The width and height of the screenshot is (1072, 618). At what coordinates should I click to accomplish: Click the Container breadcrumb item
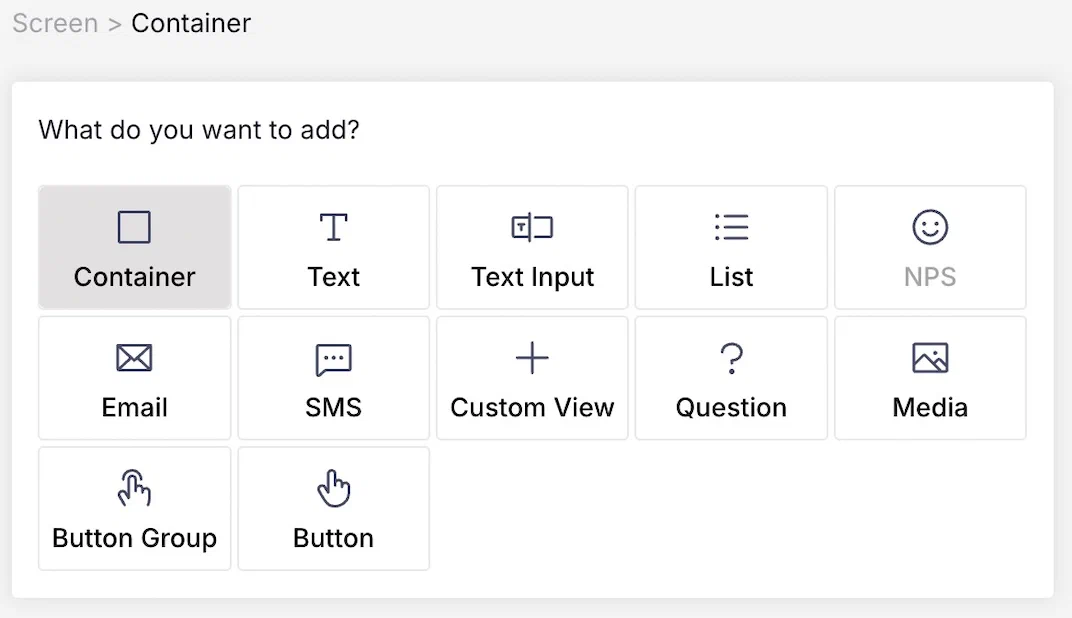click(x=191, y=23)
